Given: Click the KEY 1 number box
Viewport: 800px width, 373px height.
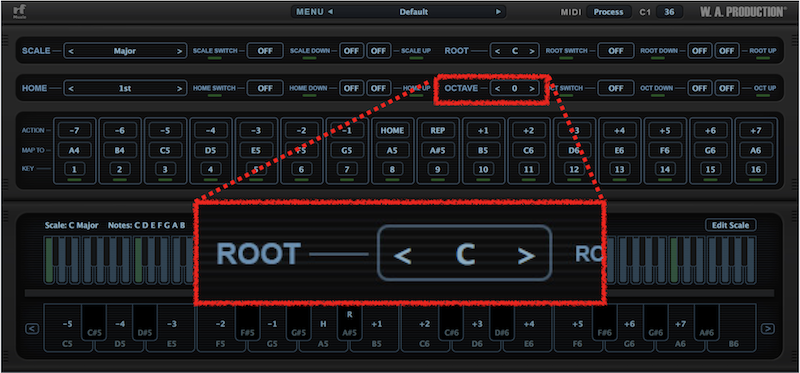Looking at the screenshot, I should tap(75, 169).
